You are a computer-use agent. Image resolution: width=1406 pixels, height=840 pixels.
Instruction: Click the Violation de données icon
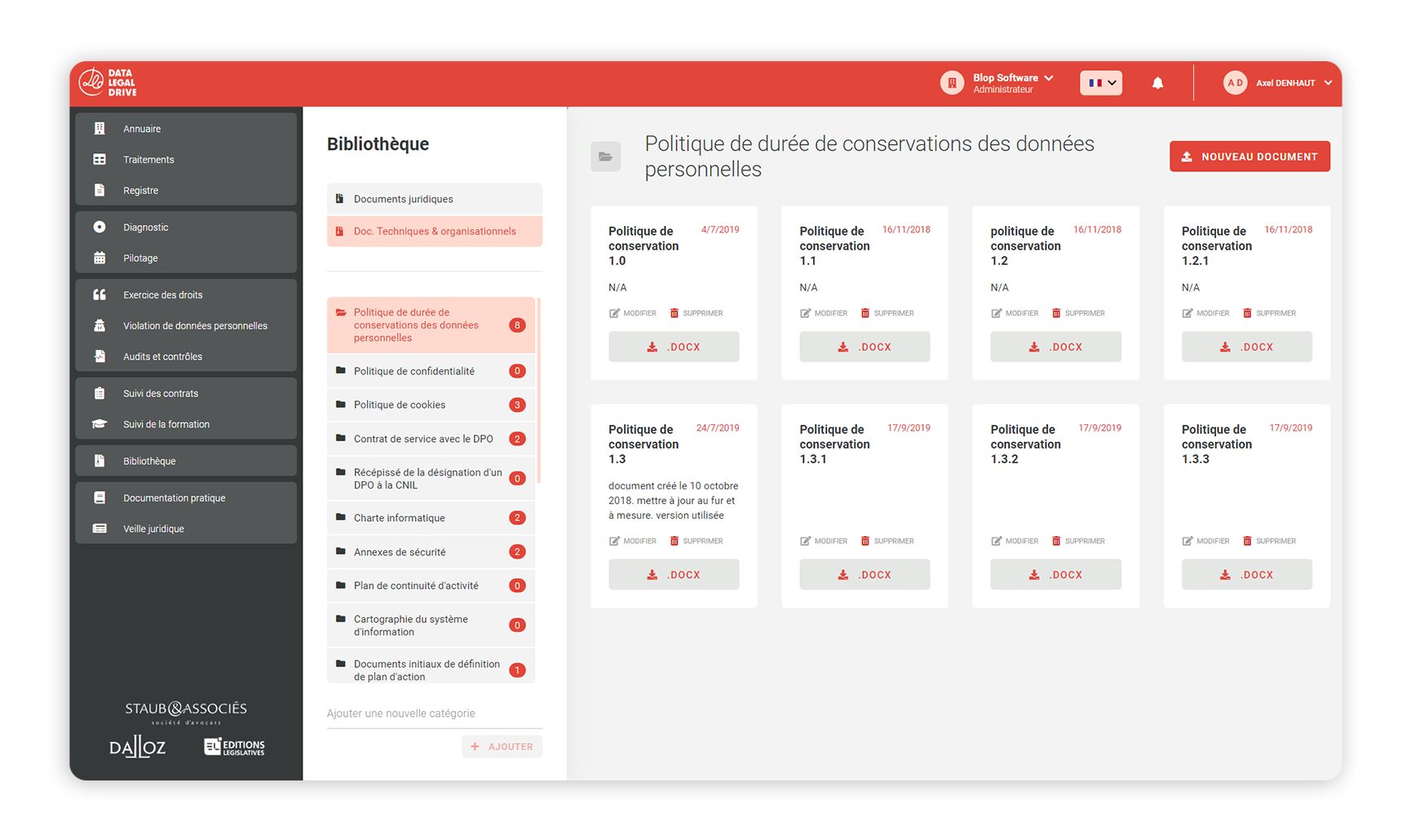click(99, 325)
